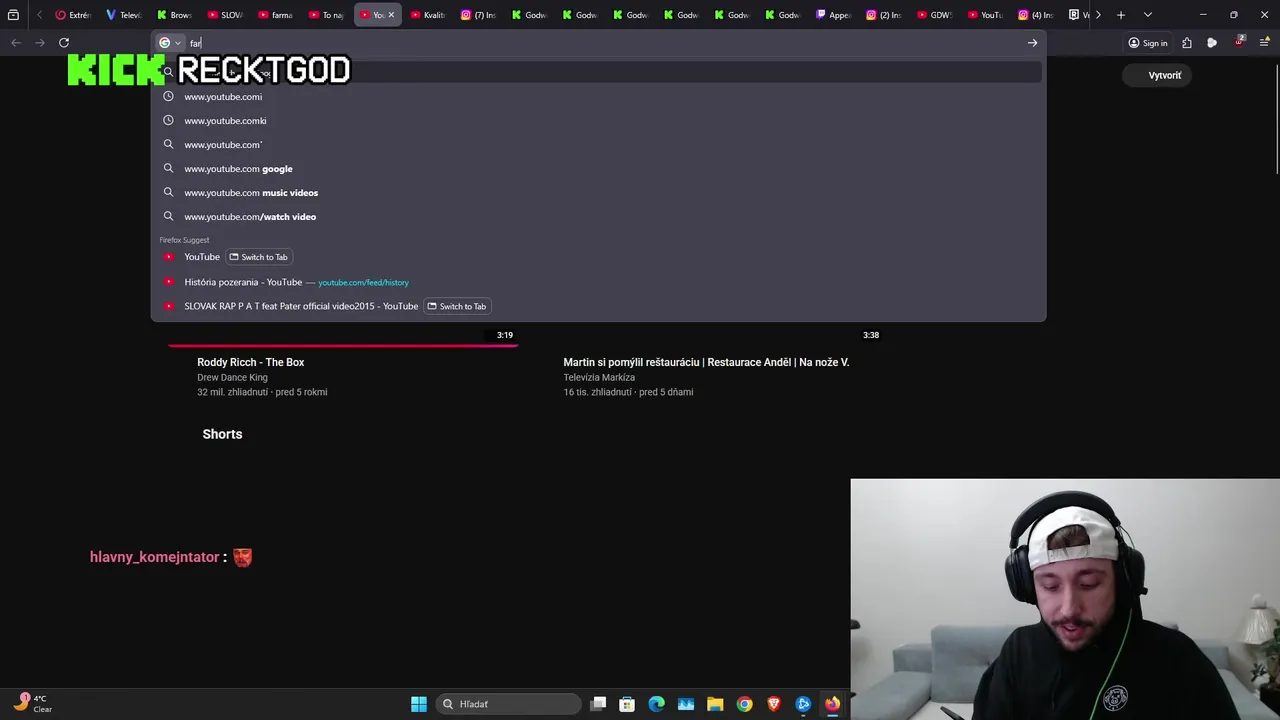Switch to the GDW YouTube tab

pyautogui.click(x=934, y=15)
